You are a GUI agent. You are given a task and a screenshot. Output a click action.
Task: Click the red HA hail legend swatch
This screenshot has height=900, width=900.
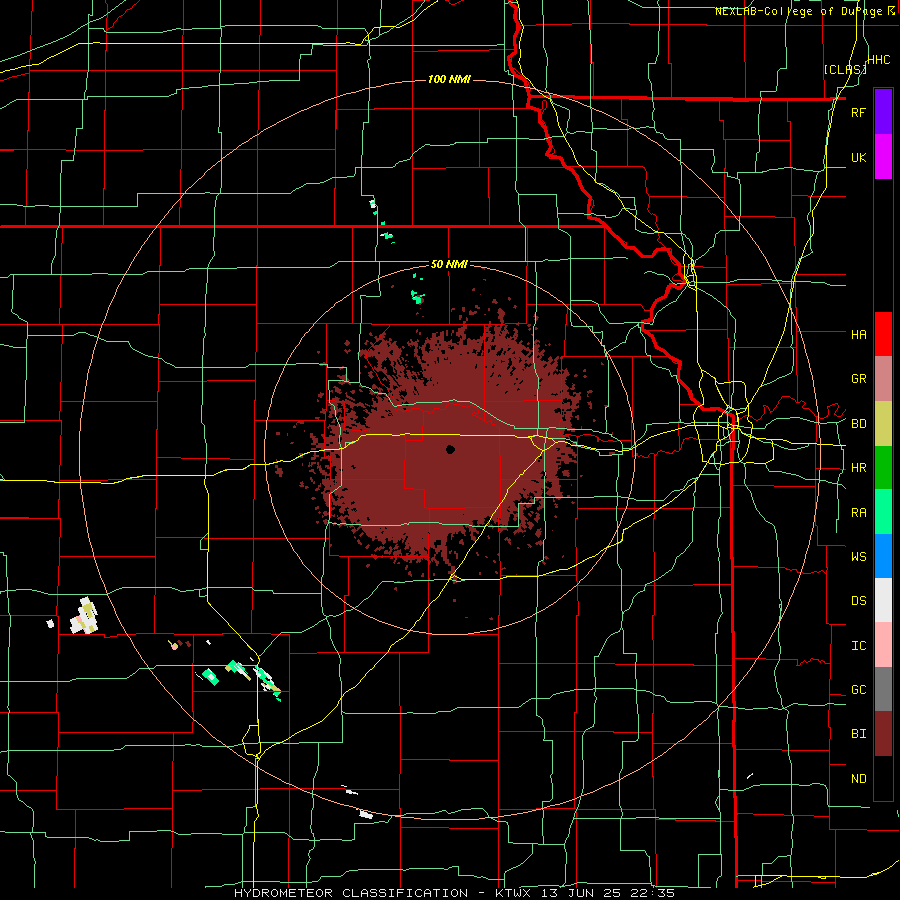883,334
